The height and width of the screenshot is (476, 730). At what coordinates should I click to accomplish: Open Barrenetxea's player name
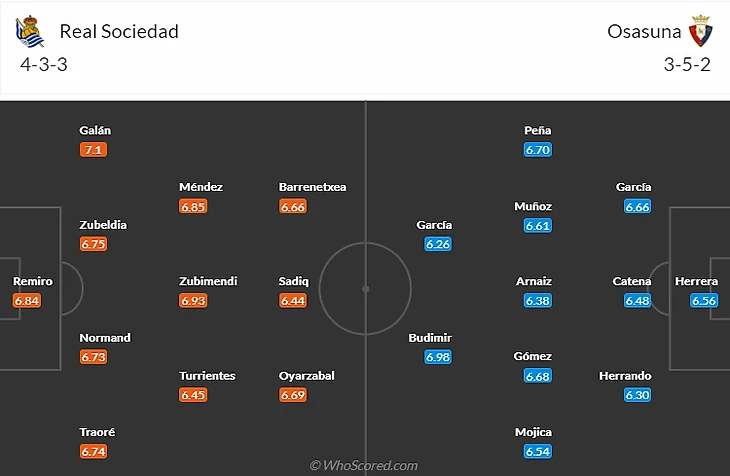tap(313, 187)
